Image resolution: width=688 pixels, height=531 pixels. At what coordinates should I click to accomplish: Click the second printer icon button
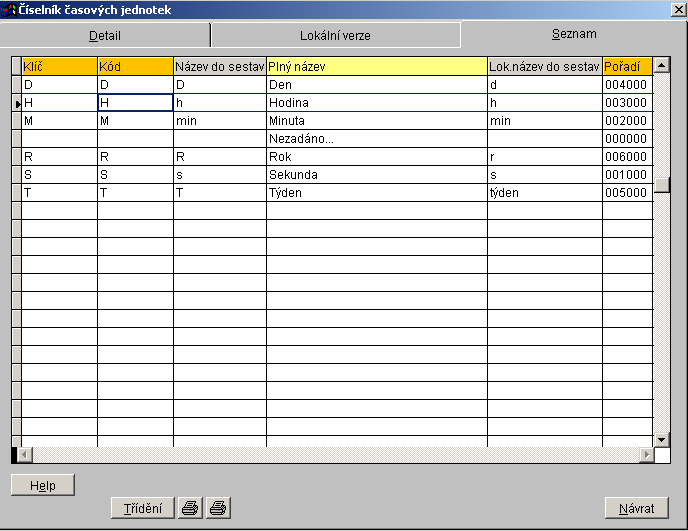point(218,508)
